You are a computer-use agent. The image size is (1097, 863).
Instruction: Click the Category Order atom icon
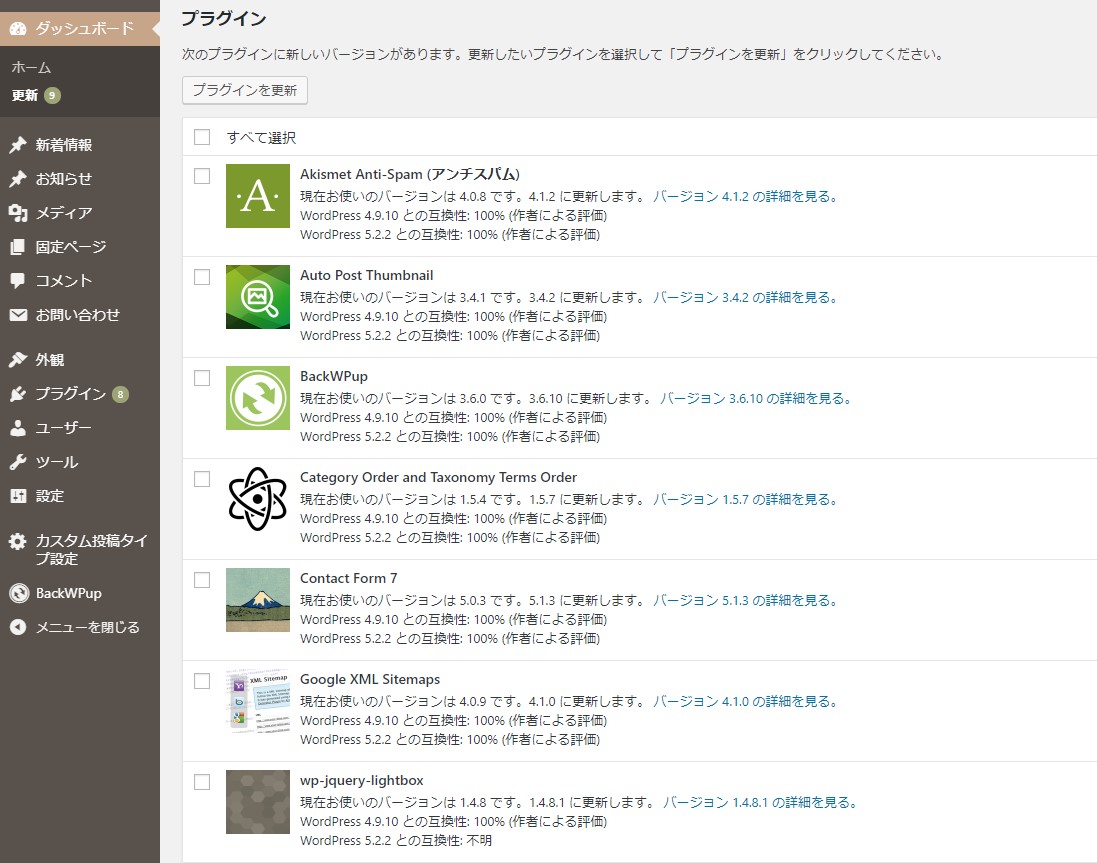pyautogui.click(x=257, y=499)
